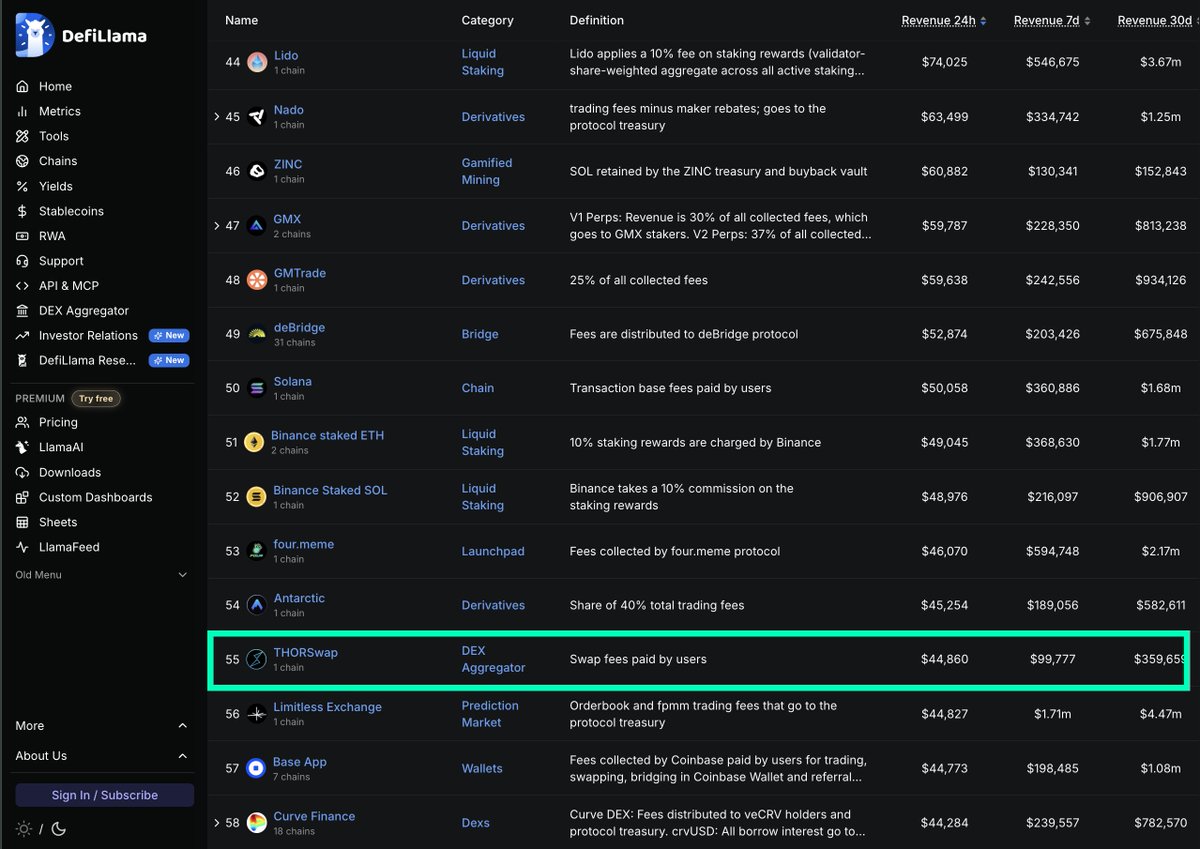Viewport: 1200px width, 849px height.
Task: Open Pricing in sidebar
Action: (58, 423)
